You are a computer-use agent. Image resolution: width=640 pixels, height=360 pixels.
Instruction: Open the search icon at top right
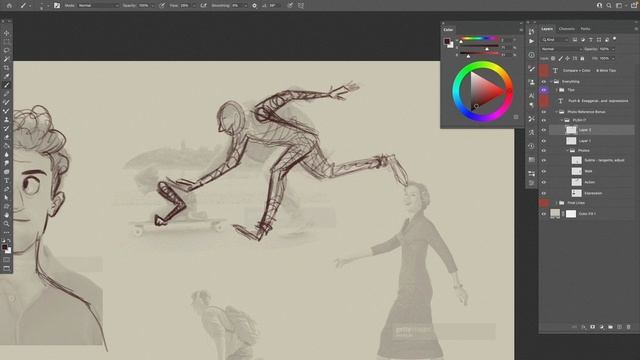[609, 5]
